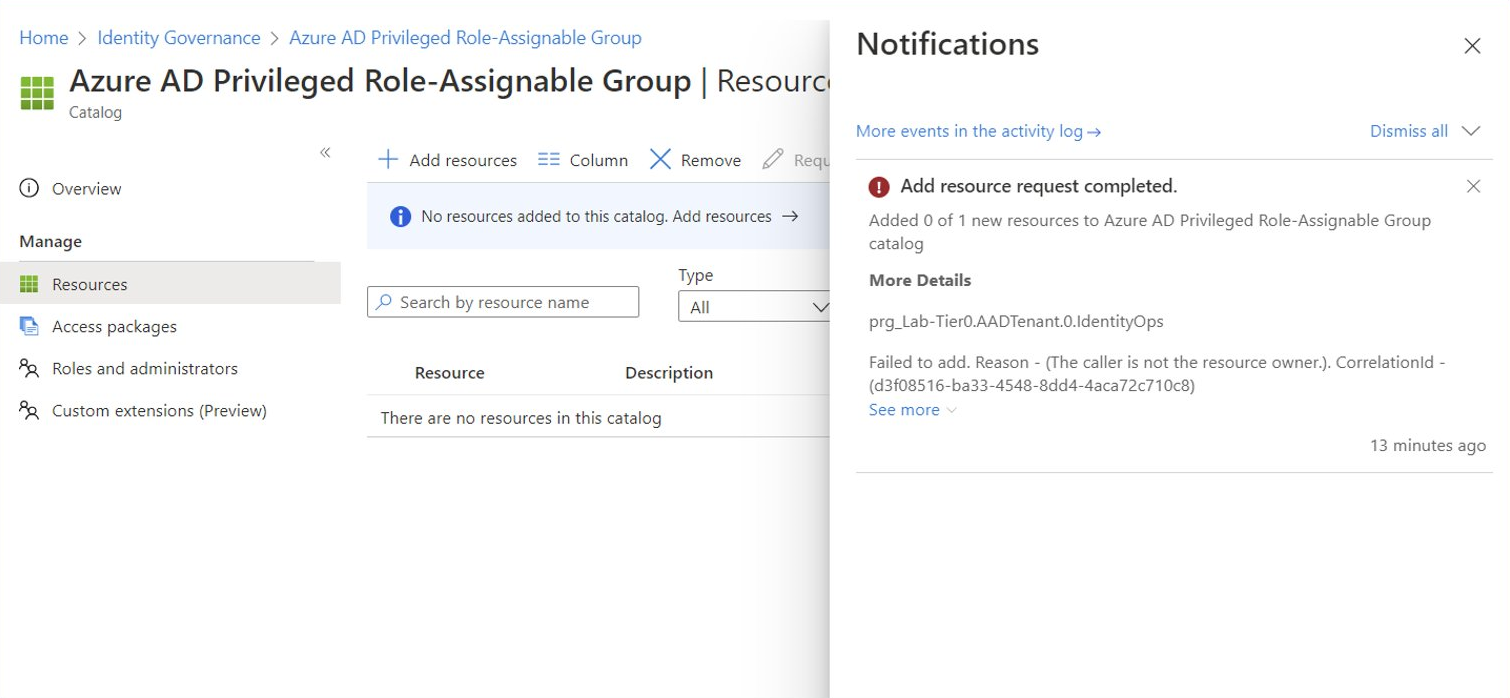Viewport: 1510px width, 698px height.
Task: Click prg_Lab-Tier0.AADTenant.0.IdentityOps text
Action: [1016, 322]
